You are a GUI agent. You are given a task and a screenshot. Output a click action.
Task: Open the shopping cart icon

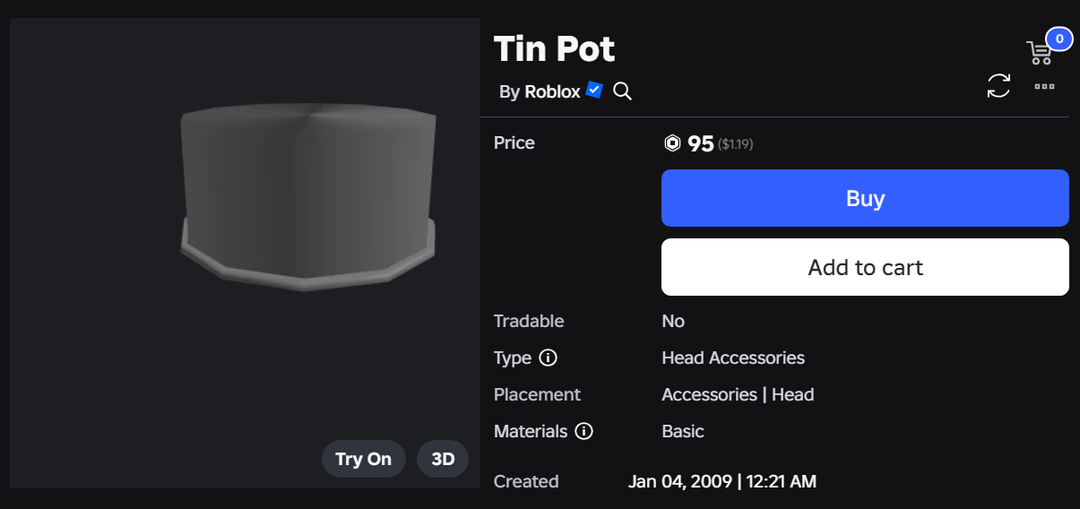[x=1040, y=53]
